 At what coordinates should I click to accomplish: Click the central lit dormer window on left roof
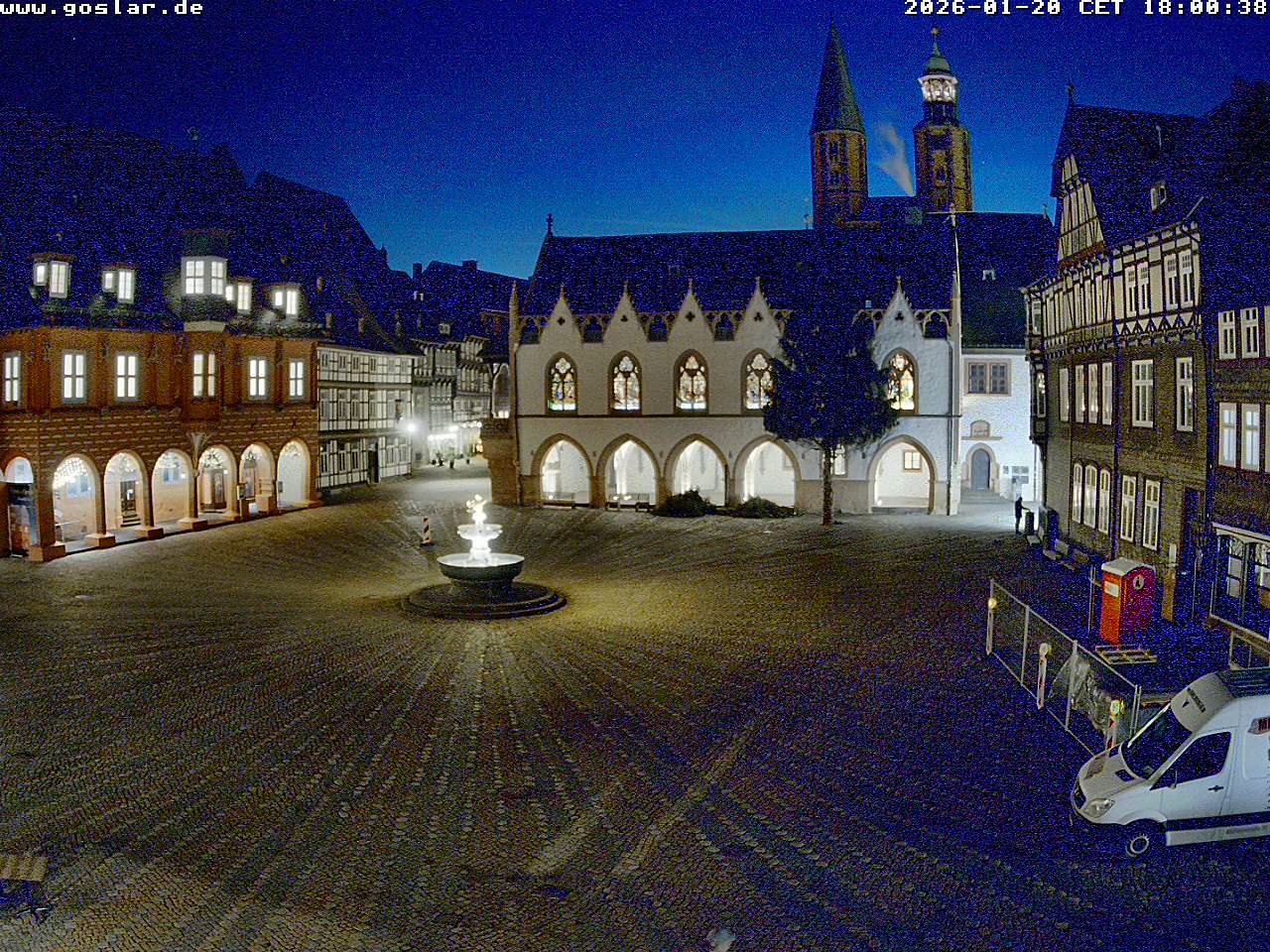tap(204, 277)
